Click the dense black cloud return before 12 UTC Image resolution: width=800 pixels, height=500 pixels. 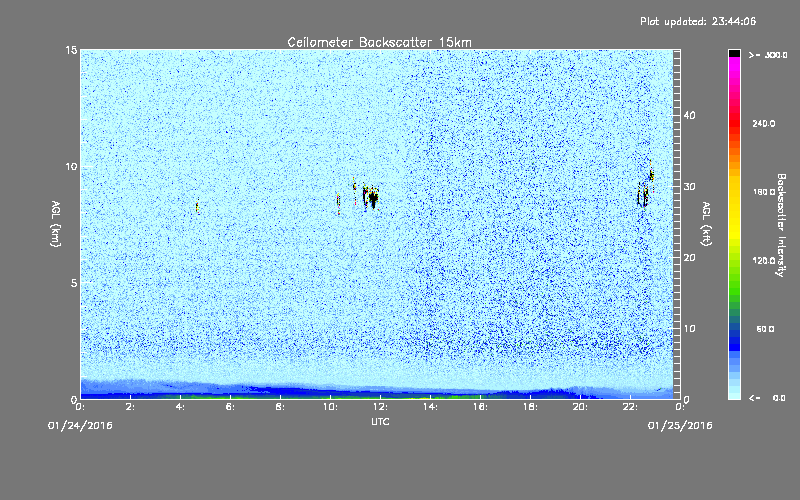(x=371, y=197)
